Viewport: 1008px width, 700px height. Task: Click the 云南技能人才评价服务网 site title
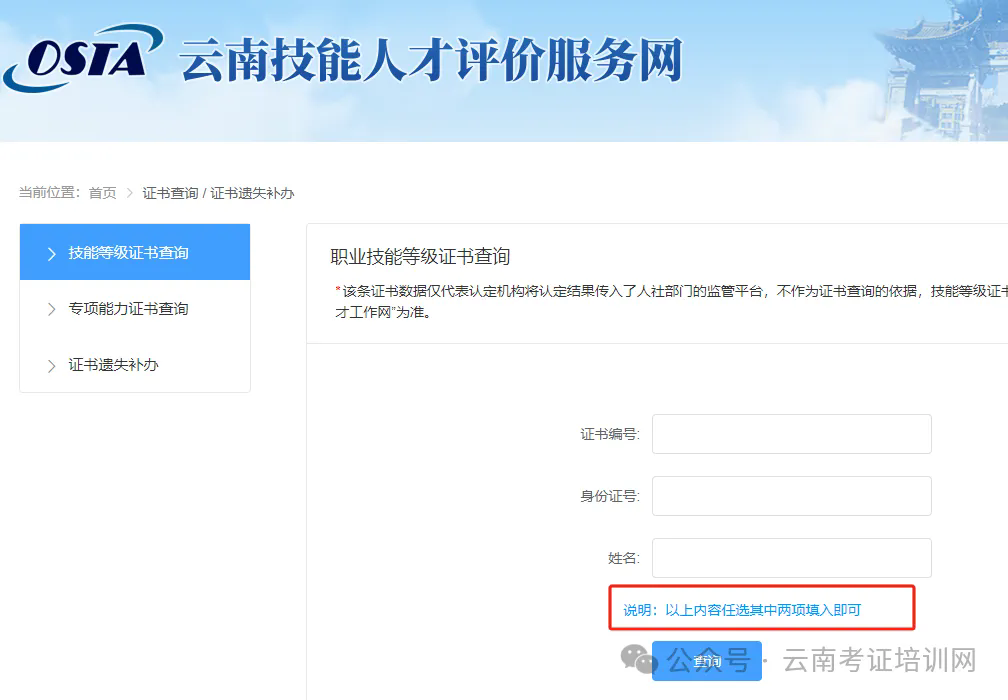click(430, 61)
